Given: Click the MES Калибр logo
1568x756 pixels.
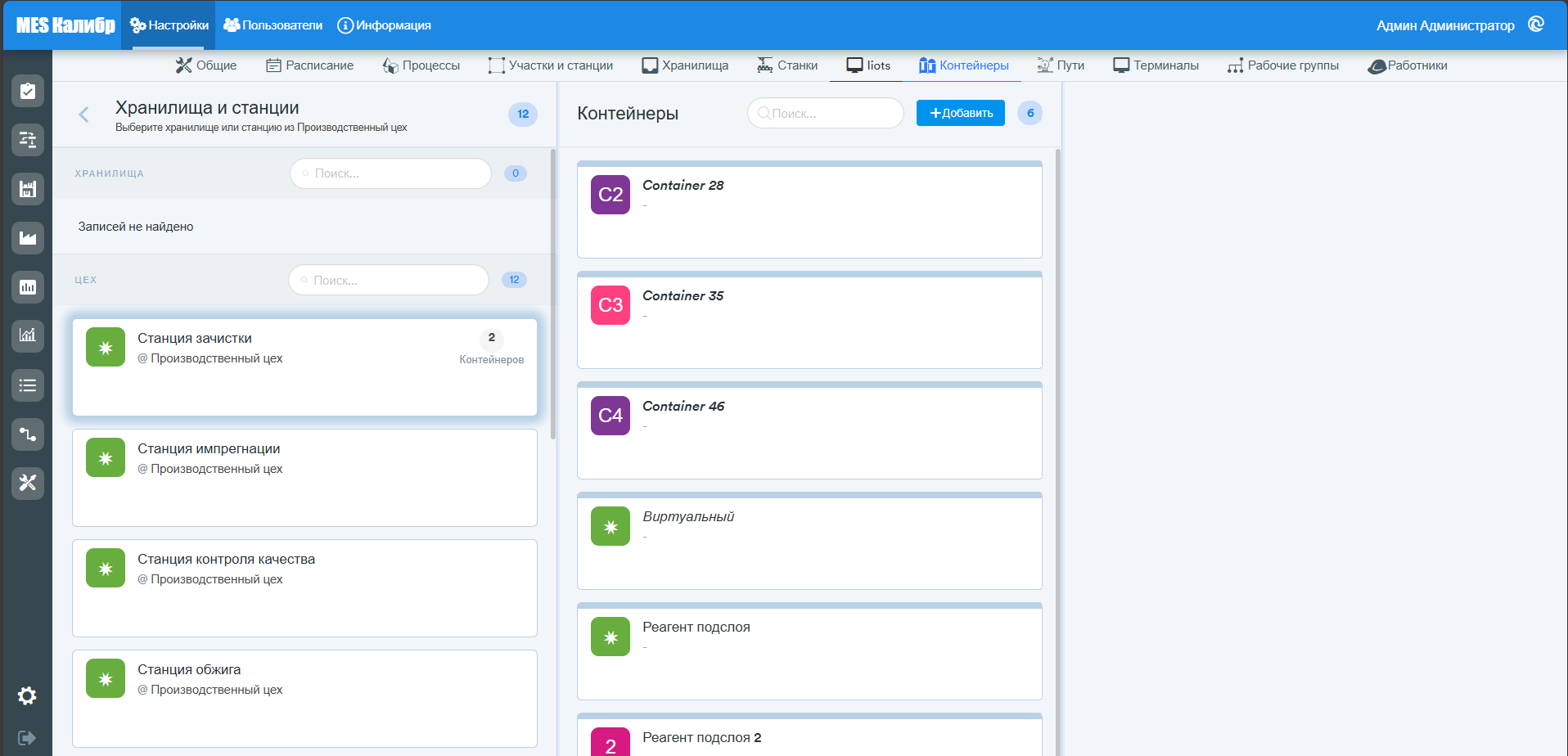Looking at the screenshot, I should 65,25.
